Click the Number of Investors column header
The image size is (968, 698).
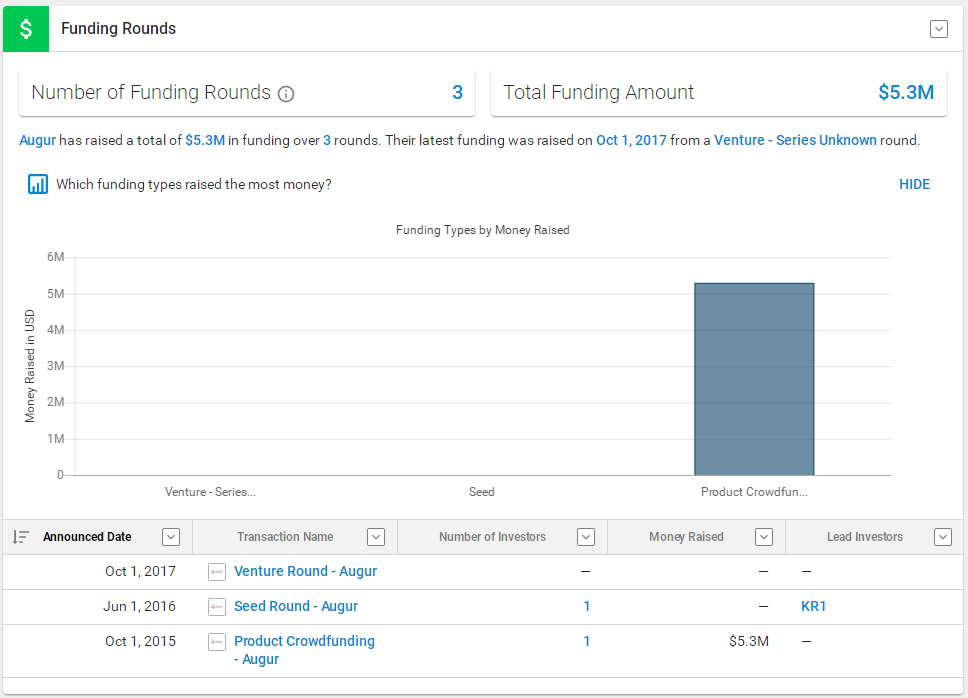(493, 537)
